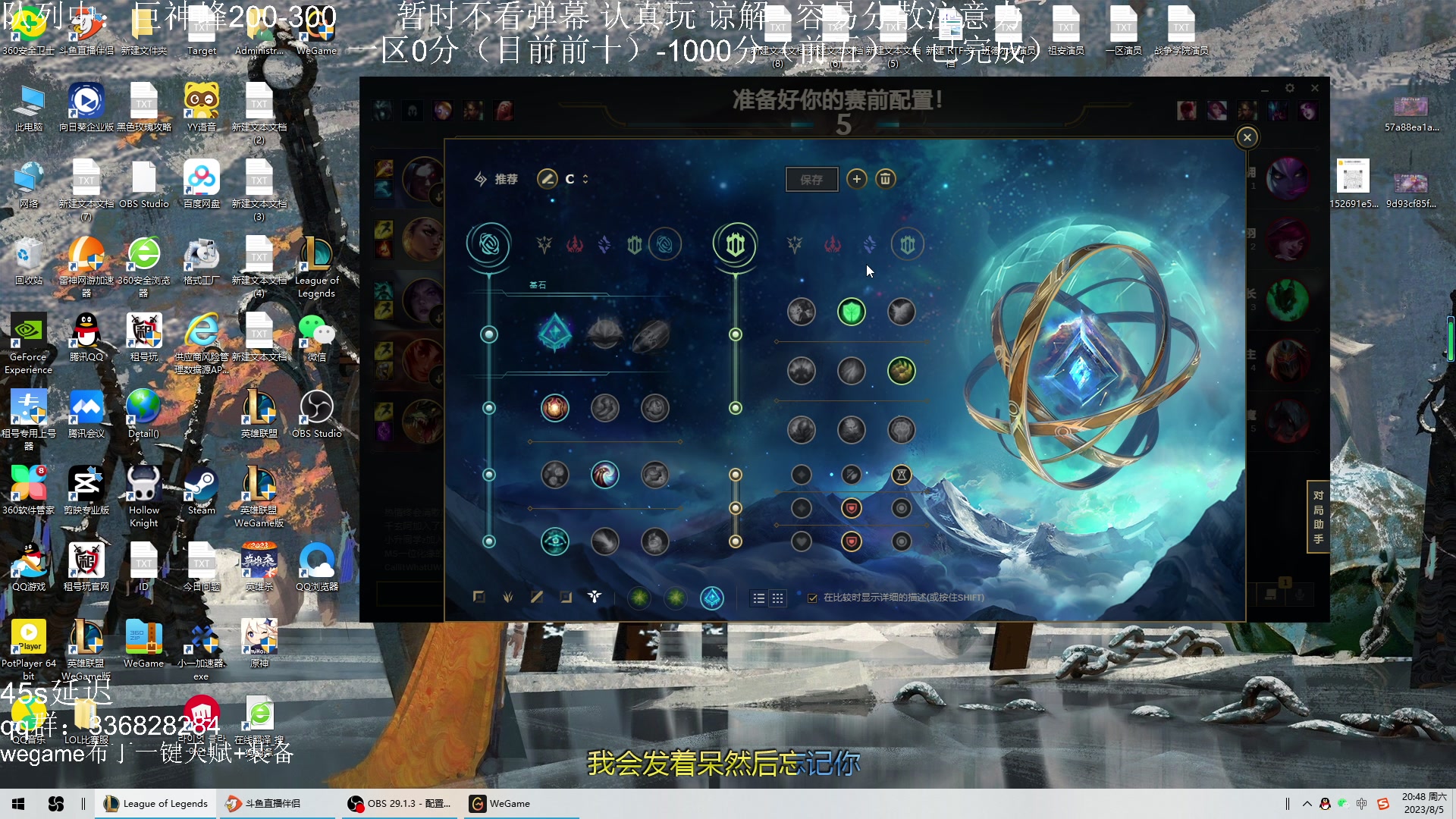
Task: Open client settings gear icon
Action: click(x=1290, y=88)
